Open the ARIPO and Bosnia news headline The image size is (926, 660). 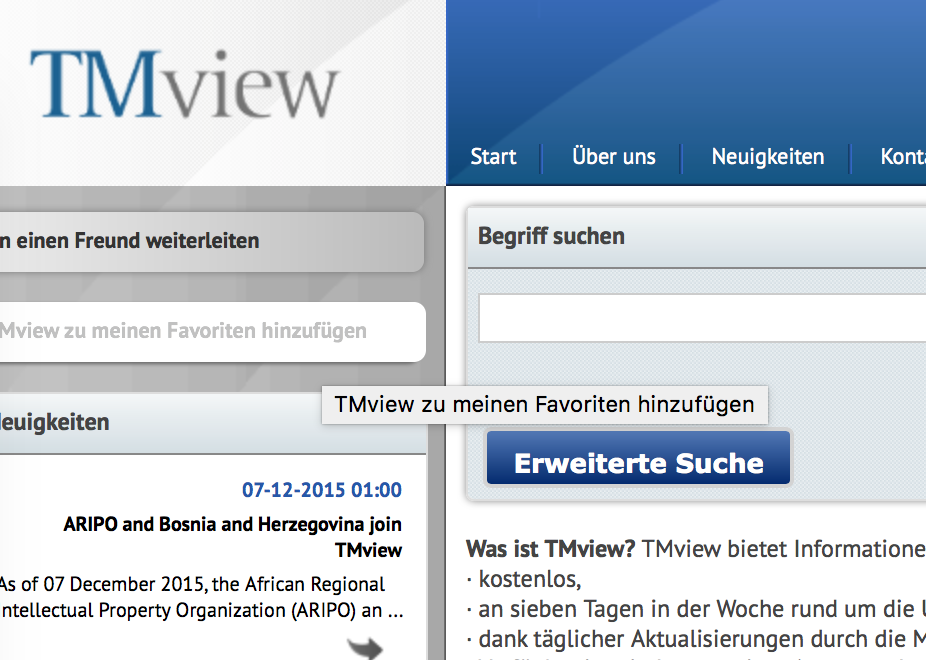click(x=233, y=537)
